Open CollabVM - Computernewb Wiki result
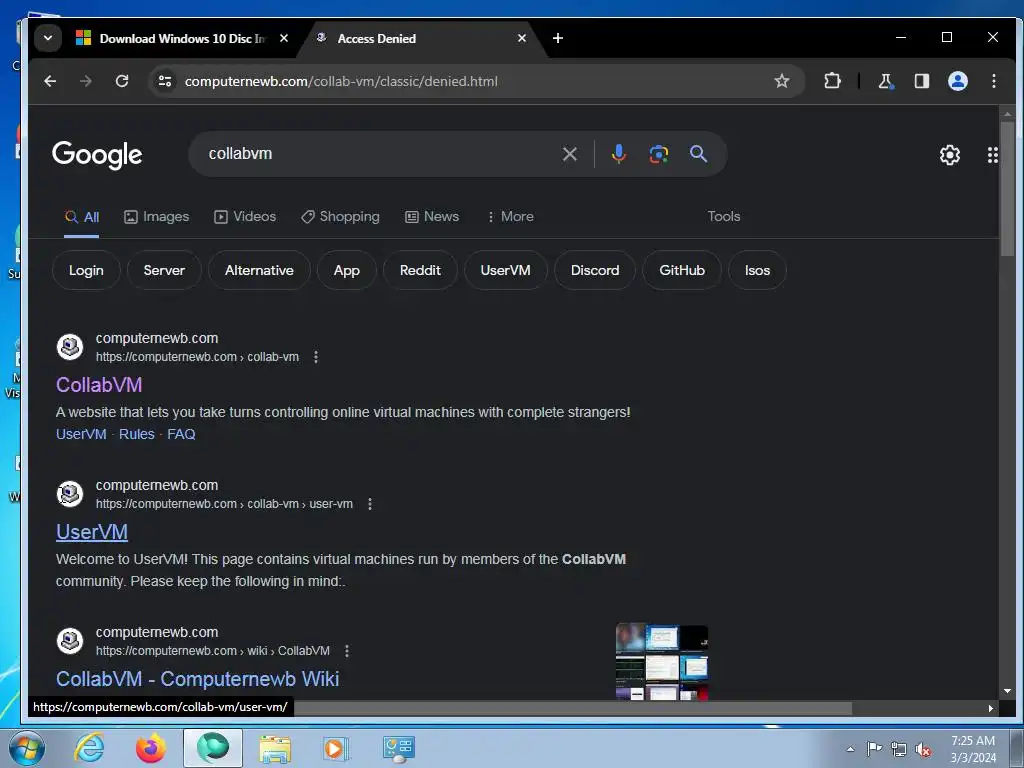Screen dimensions: 1024x768 (197, 679)
